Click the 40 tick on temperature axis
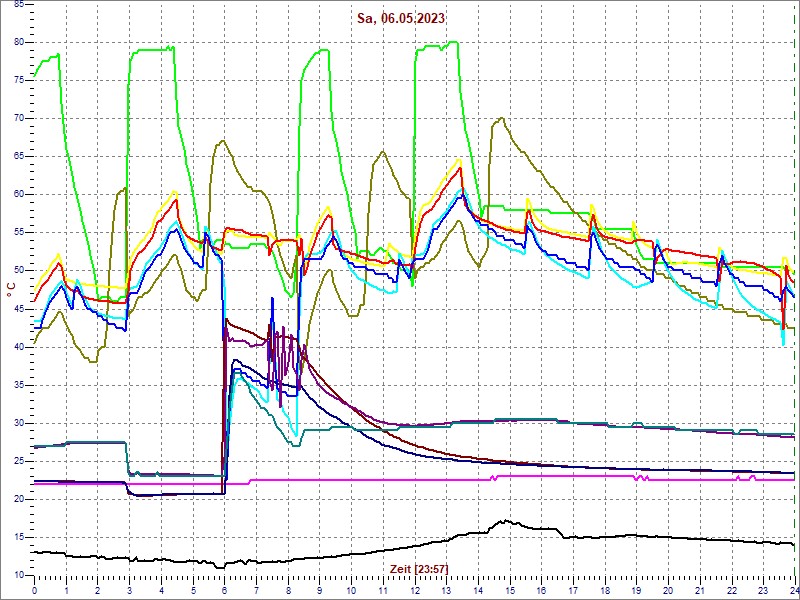The width and height of the screenshot is (800, 600). [x=19, y=347]
